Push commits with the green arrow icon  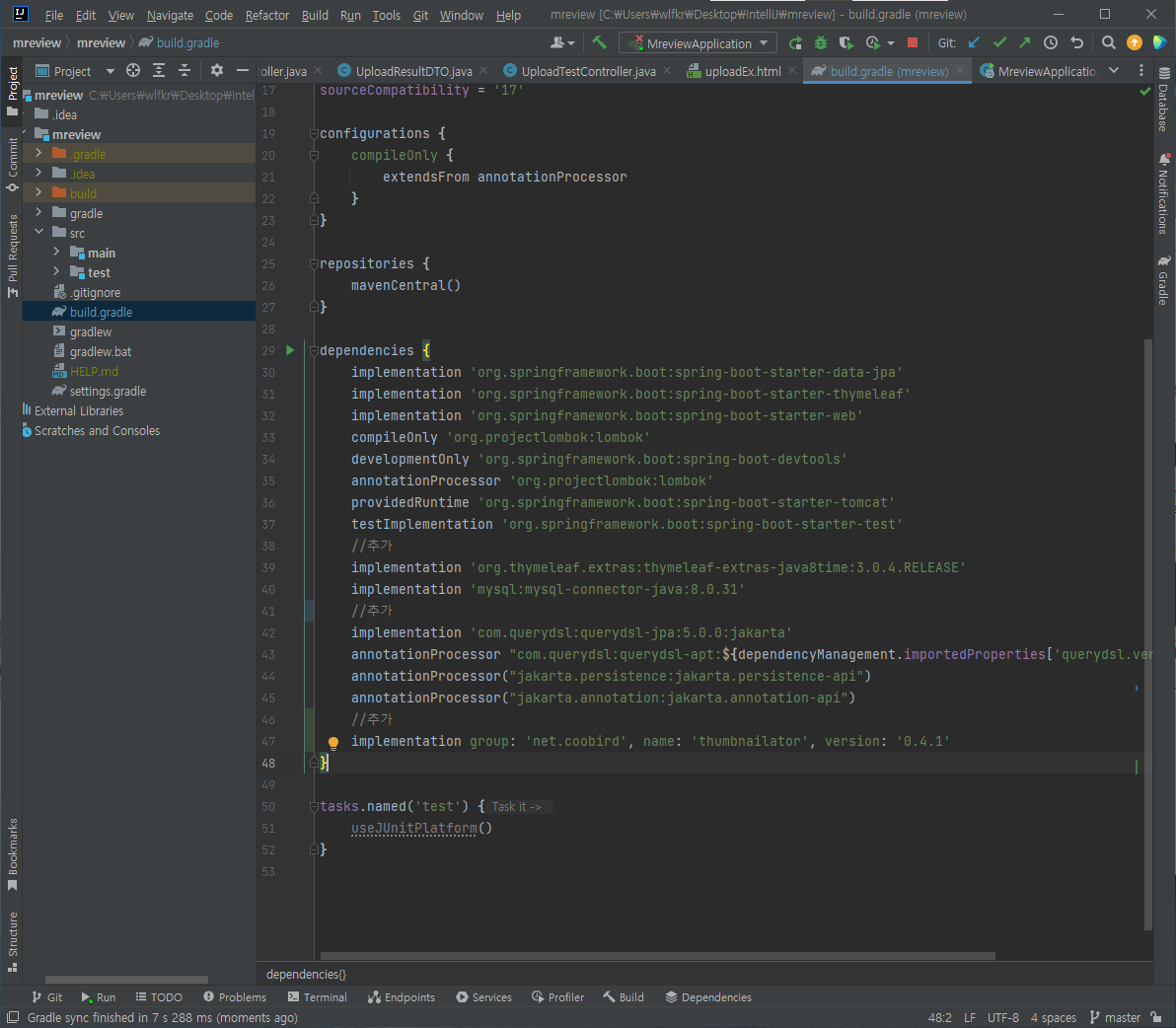pos(1024,42)
